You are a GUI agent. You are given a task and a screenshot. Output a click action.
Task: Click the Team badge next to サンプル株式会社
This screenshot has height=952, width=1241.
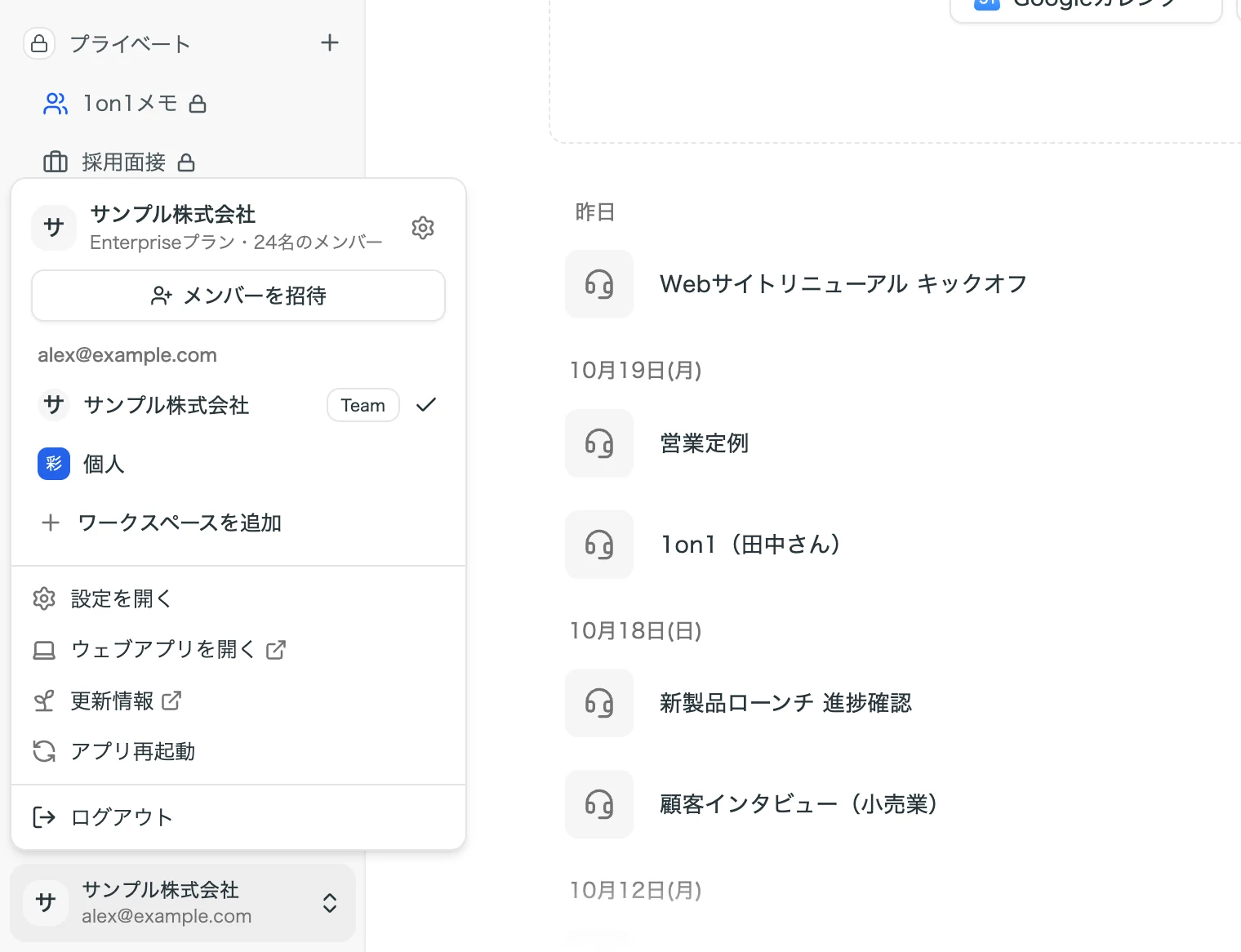point(363,405)
